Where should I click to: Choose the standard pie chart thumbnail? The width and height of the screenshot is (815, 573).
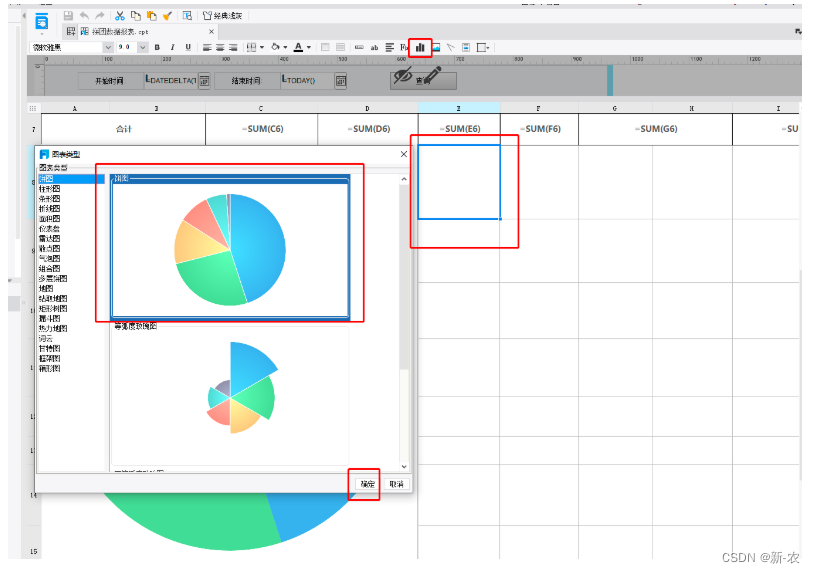coord(230,249)
